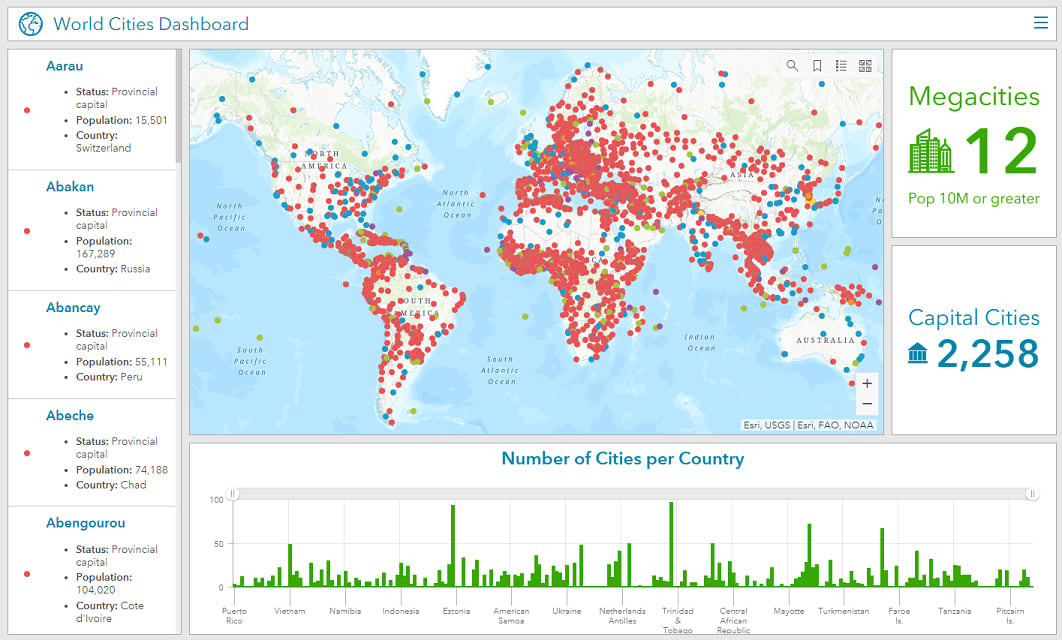Click the tall bar above Estonia label
The height and width of the screenshot is (640, 1062).
[452, 546]
